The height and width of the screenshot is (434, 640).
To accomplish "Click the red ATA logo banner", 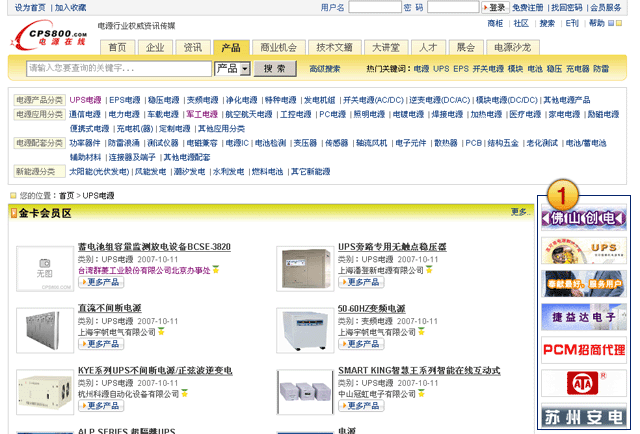I will click(585, 382).
